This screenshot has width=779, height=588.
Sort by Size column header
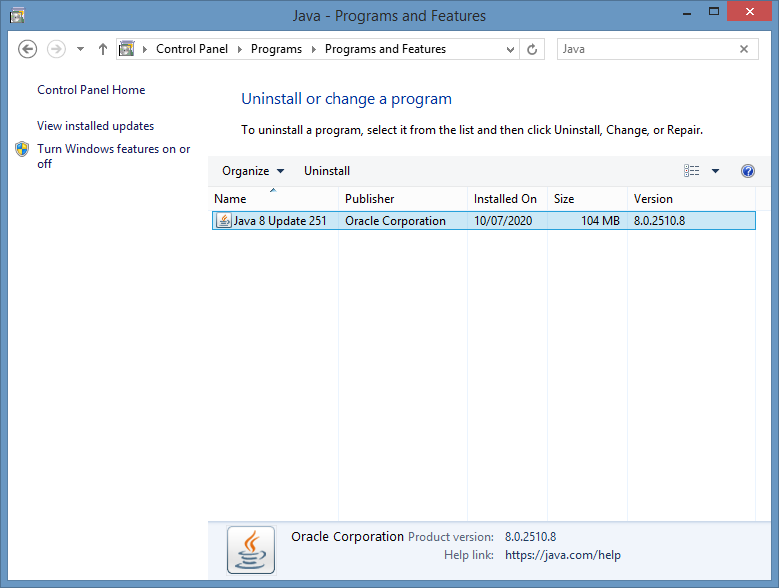(x=587, y=199)
